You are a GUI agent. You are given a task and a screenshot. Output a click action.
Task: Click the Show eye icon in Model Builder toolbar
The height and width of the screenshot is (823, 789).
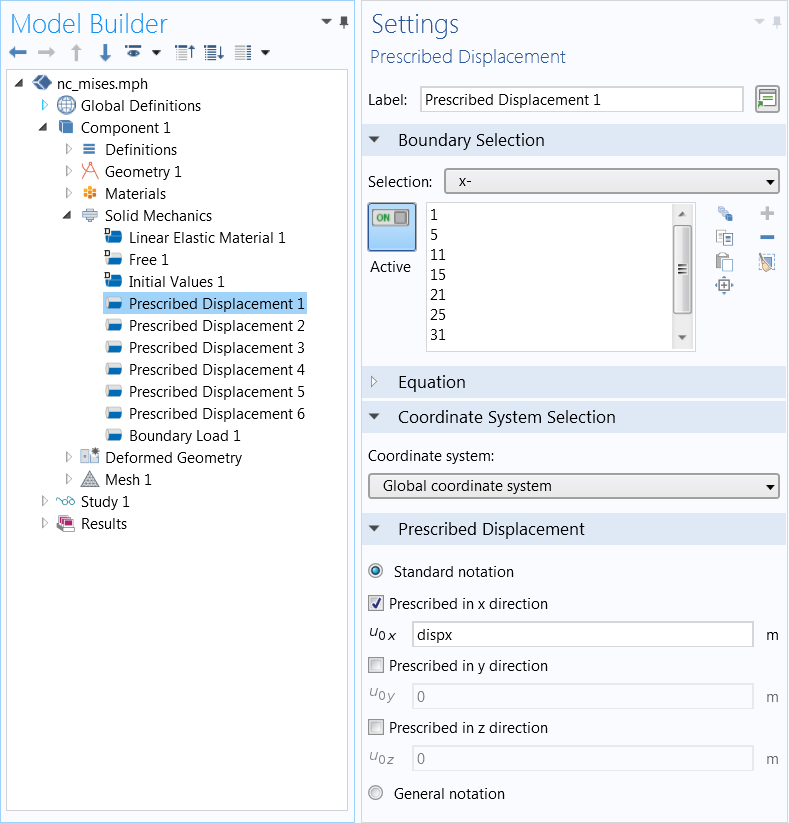(133, 52)
